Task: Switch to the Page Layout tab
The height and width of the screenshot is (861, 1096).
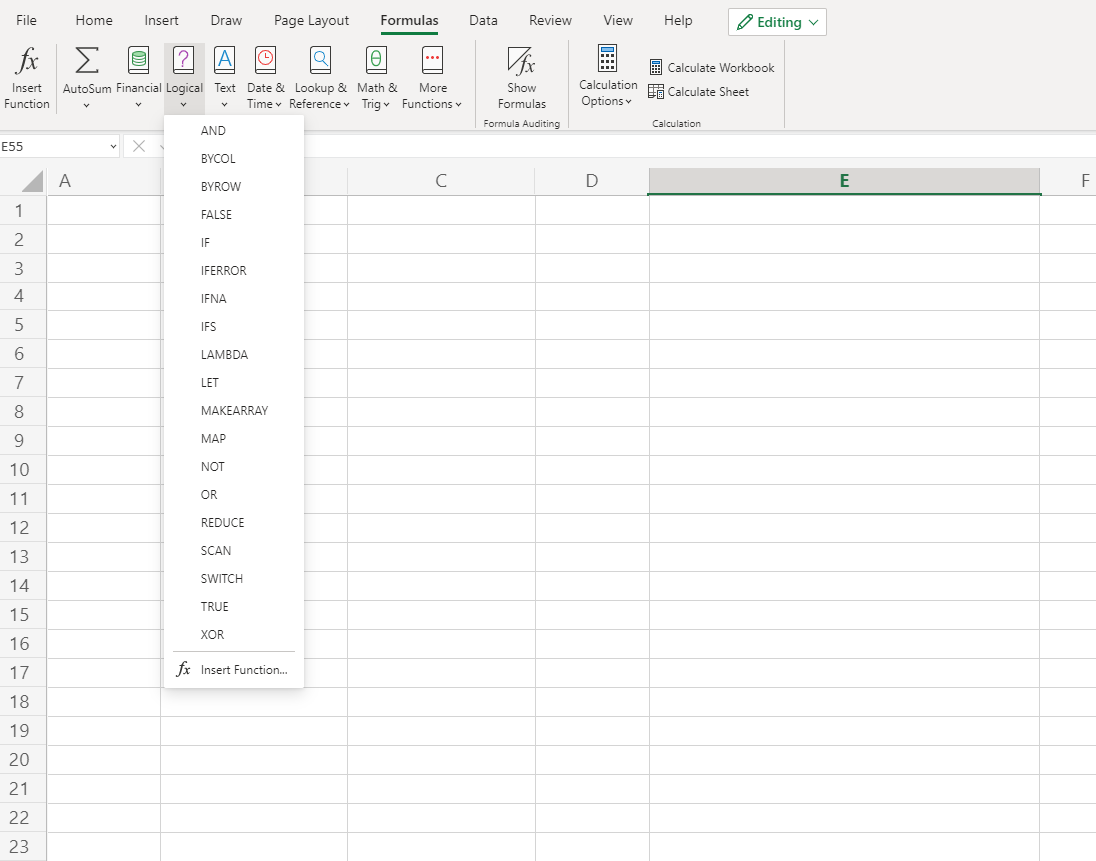Action: tap(311, 21)
